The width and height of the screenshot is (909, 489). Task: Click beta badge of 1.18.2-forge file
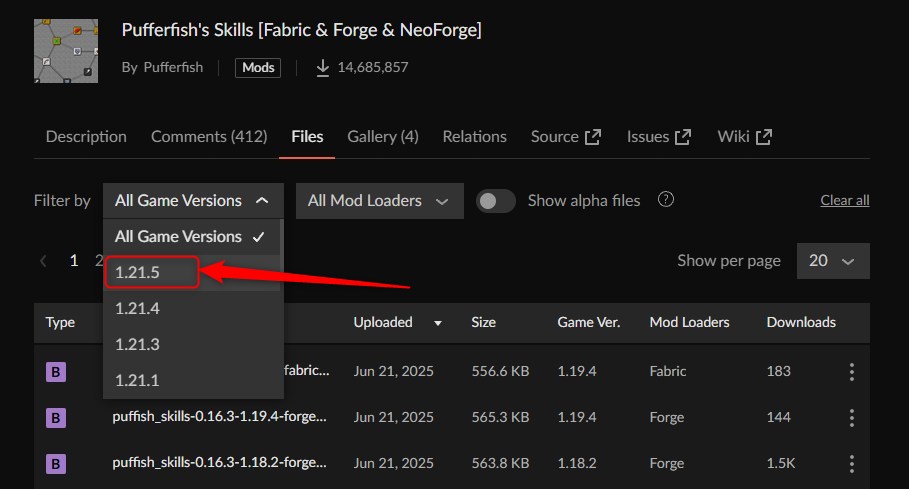pos(56,464)
